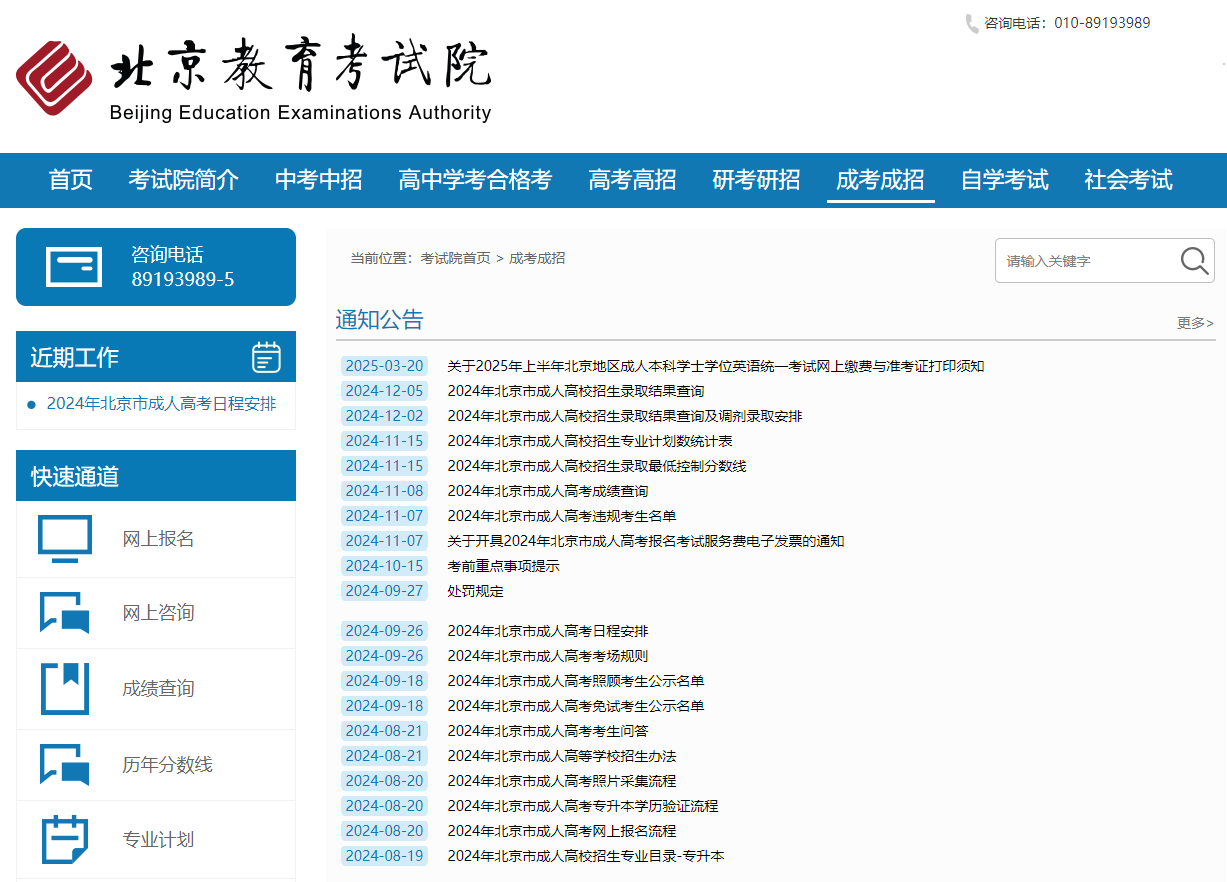Viewport: 1227px width, 882px height.
Task: Click the chat bubbles icon for 网上咨询
Action: [65, 613]
